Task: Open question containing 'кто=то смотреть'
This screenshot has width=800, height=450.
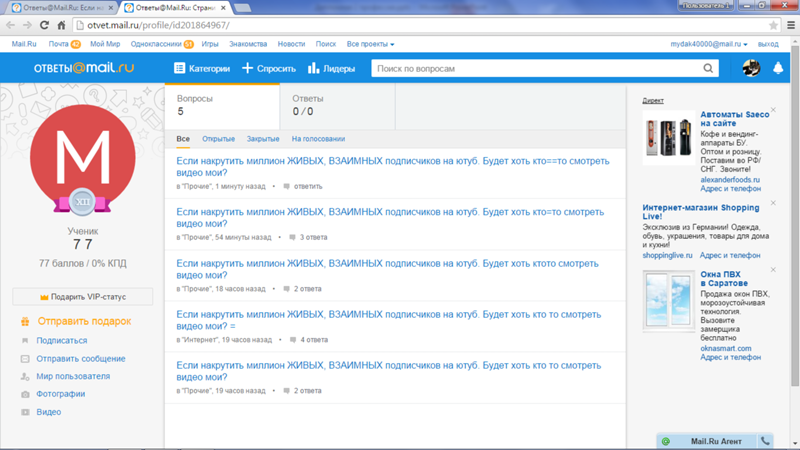Action: [390, 218]
